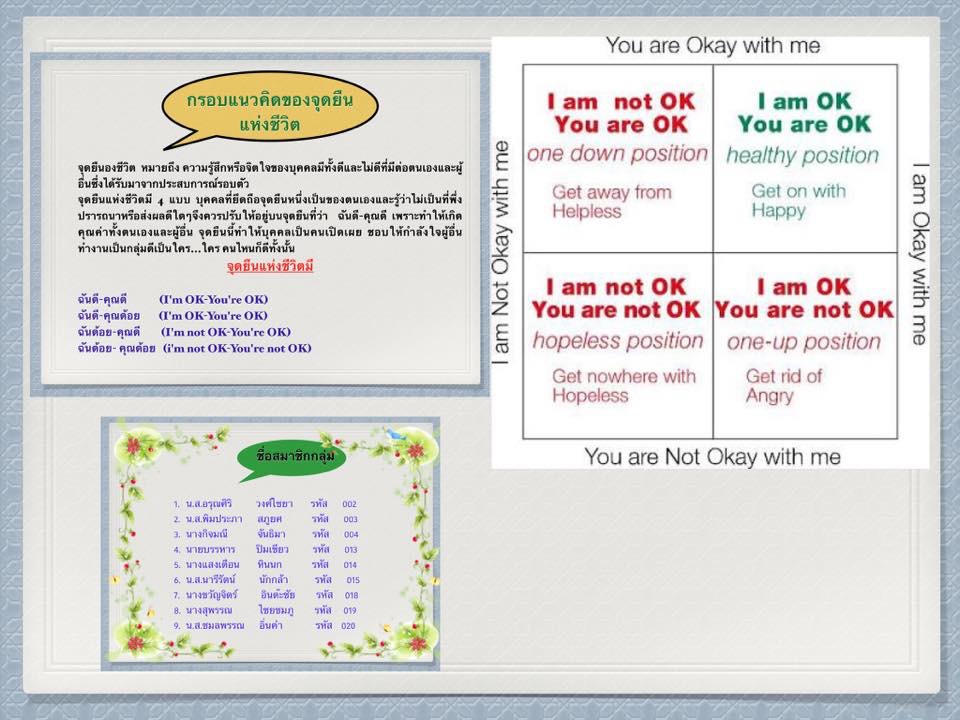960x720 pixels.
Task: Select the vertical "I am Okay with me" label
Action: (920, 254)
